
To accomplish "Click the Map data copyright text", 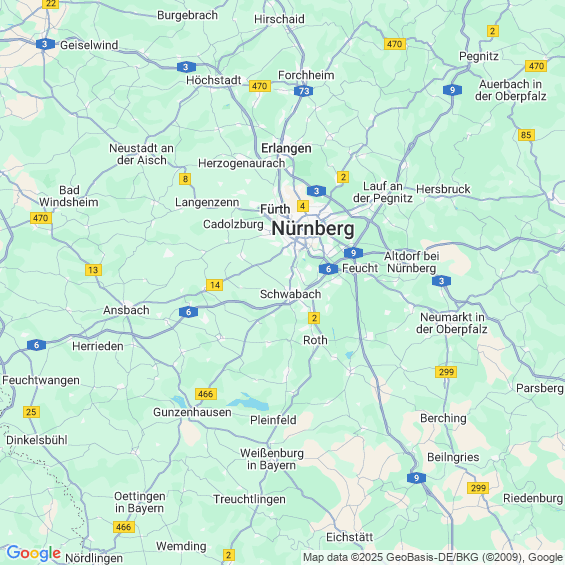I will pyautogui.click(x=433, y=557).
